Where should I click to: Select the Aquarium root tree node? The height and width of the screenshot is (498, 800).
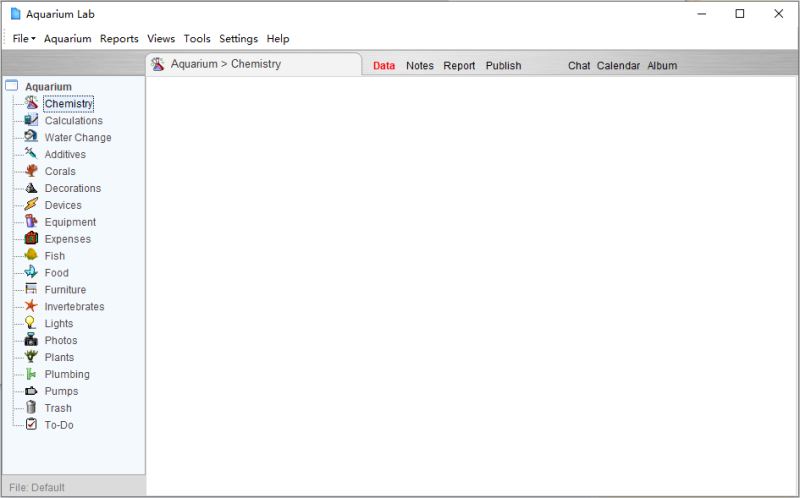[x=48, y=87]
